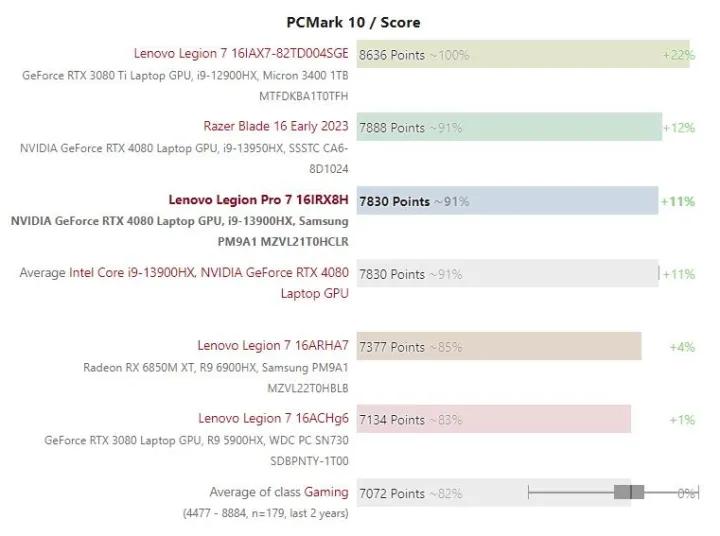Open the Lenovo Legion 7 16ARHA7 link
This screenshot has height=536, width=720.
click(273, 346)
